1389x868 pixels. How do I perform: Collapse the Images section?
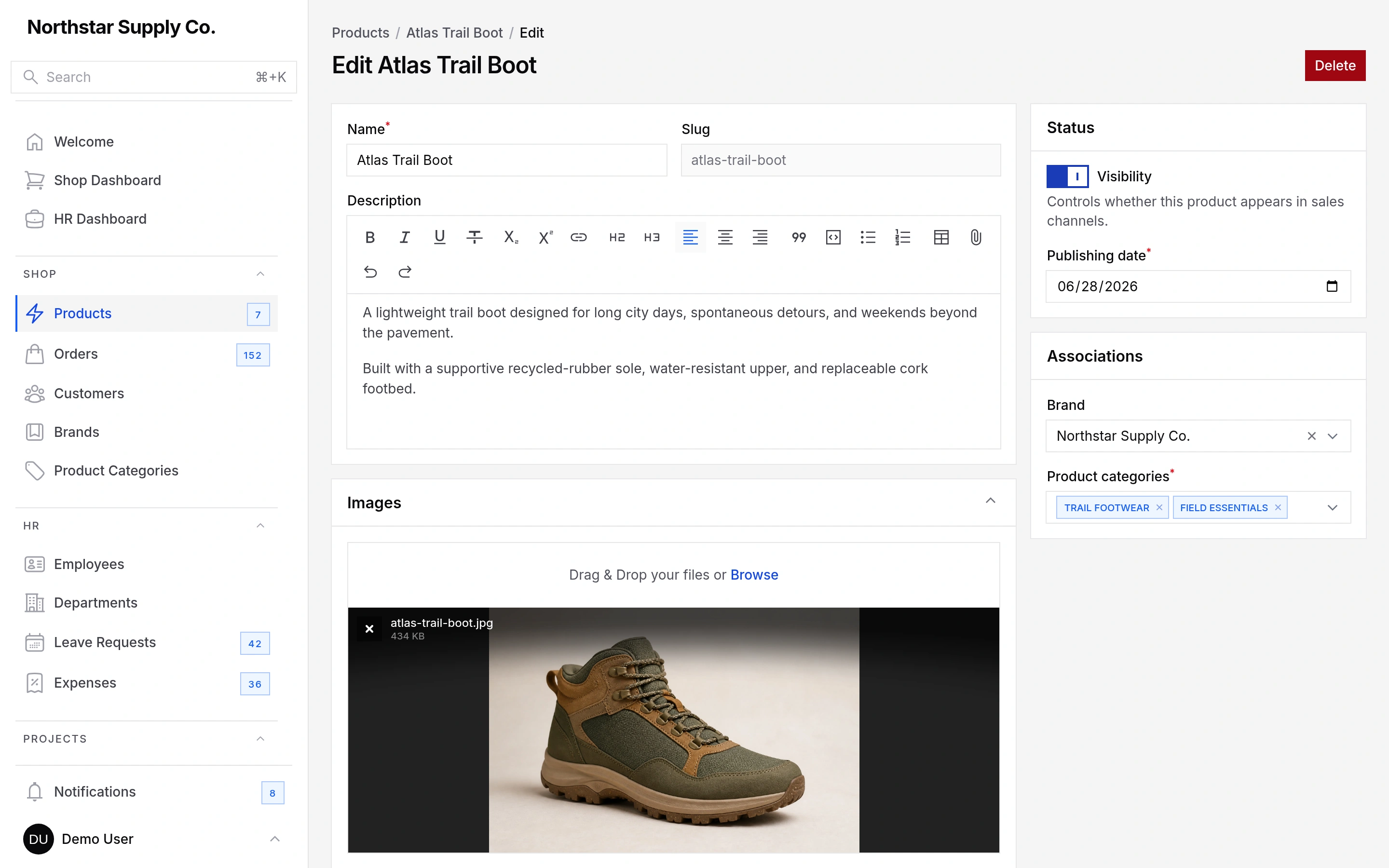(x=990, y=501)
